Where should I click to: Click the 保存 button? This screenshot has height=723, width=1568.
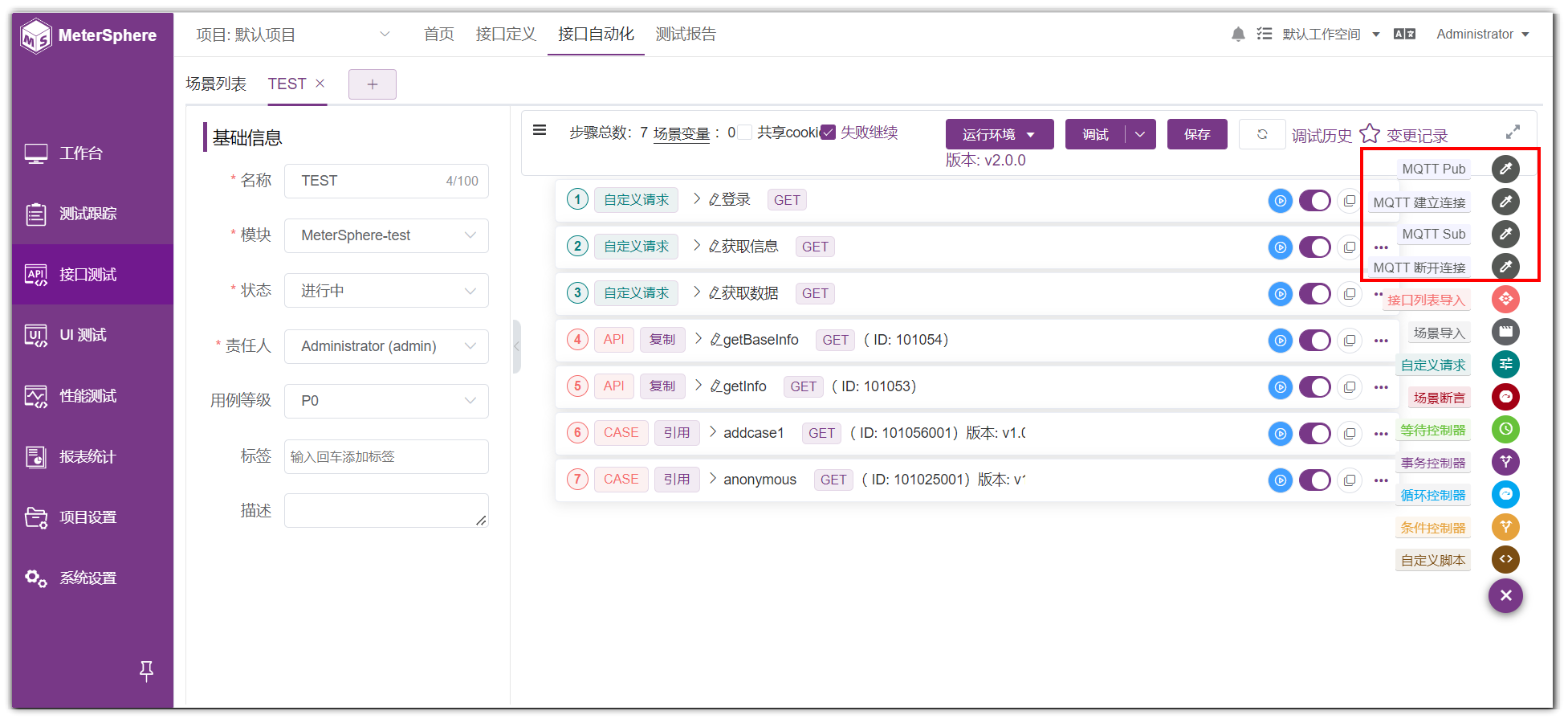[x=1196, y=134]
